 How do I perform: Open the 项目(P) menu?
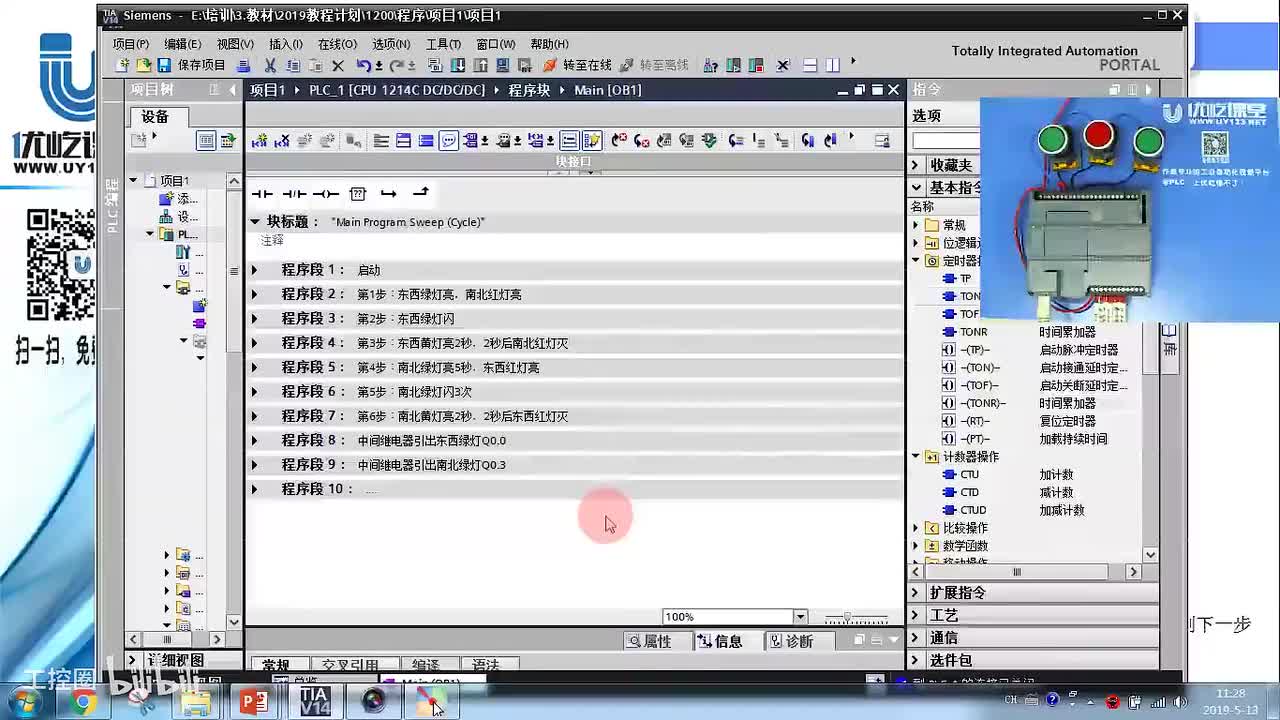[x=131, y=44]
